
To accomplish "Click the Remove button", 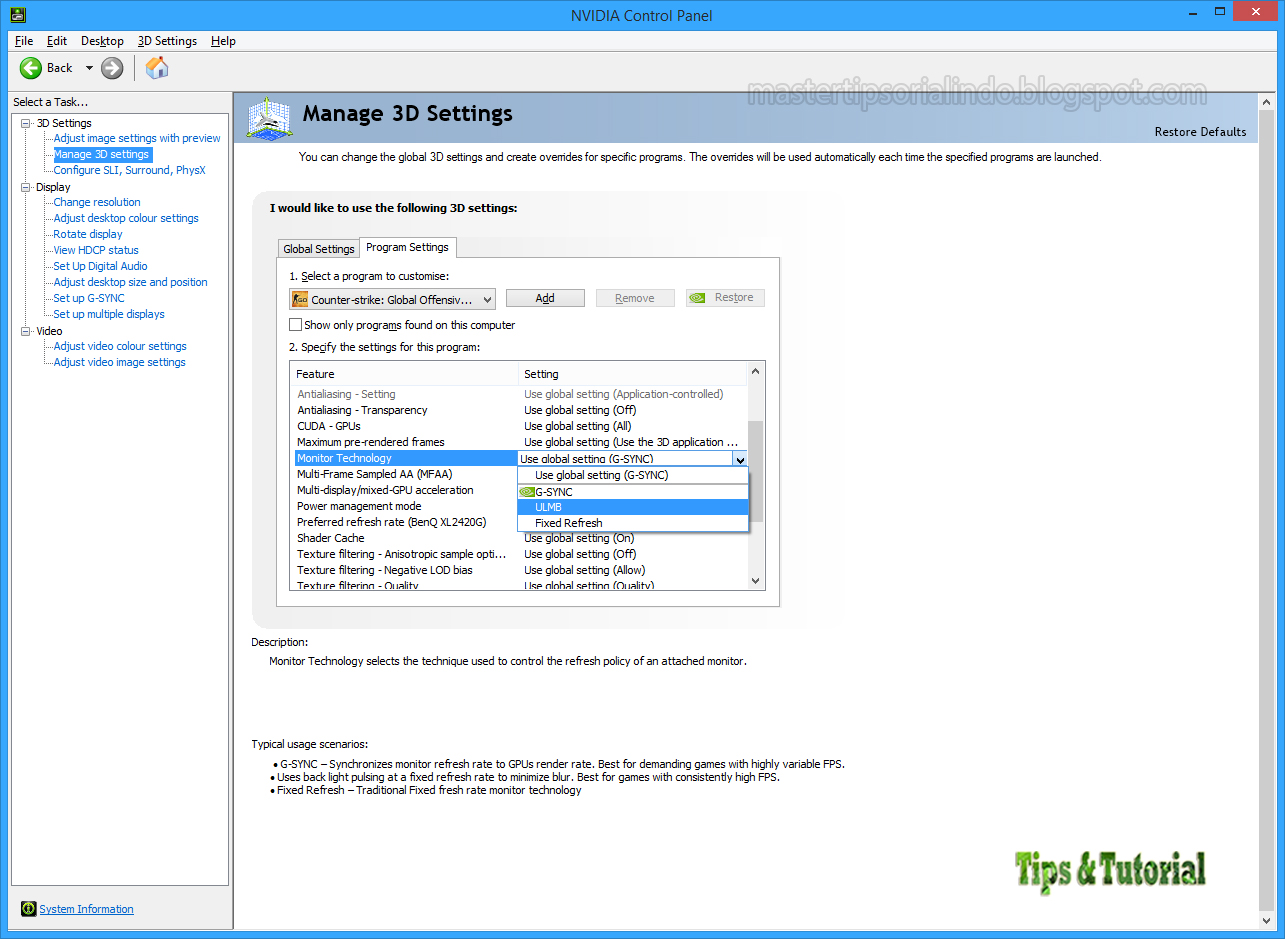I will pyautogui.click(x=635, y=298).
